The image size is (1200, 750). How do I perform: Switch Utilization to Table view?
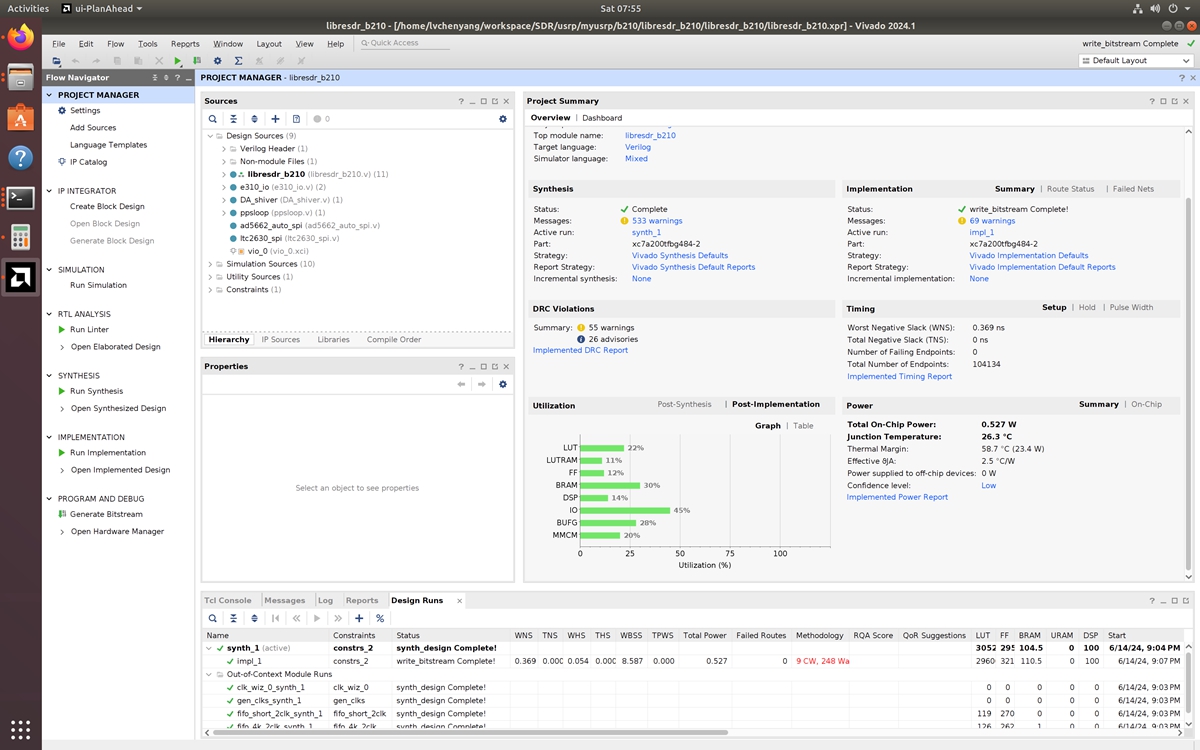click(x=803, y=426)
